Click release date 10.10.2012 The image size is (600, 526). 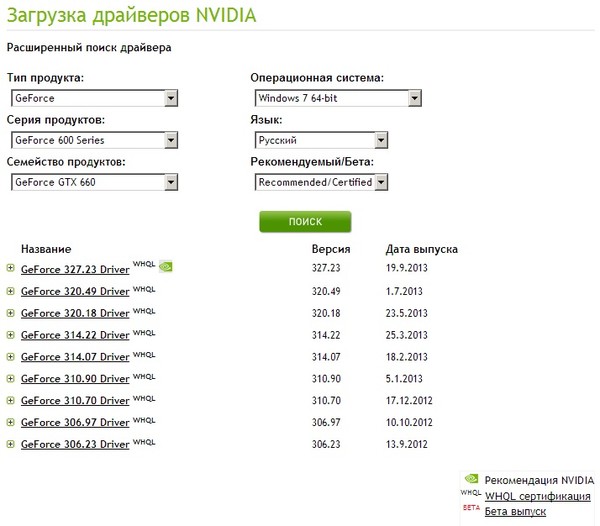coord(409,422)
